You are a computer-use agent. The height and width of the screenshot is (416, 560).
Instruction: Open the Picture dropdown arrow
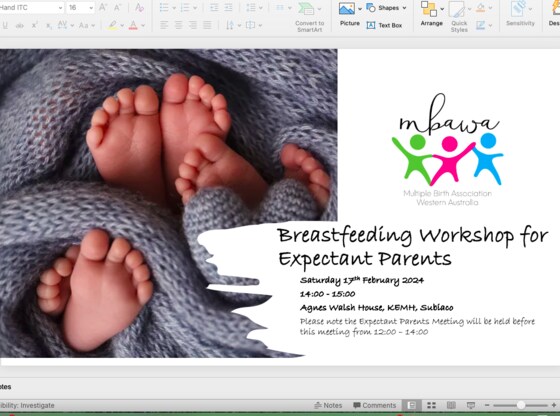tap(360, 9)
